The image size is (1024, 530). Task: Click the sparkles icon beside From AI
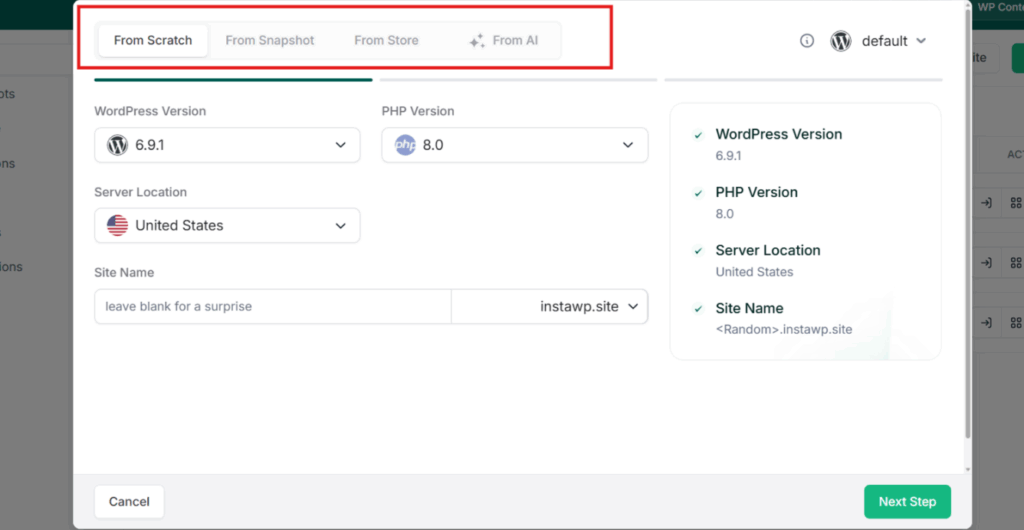click(477, 41)
